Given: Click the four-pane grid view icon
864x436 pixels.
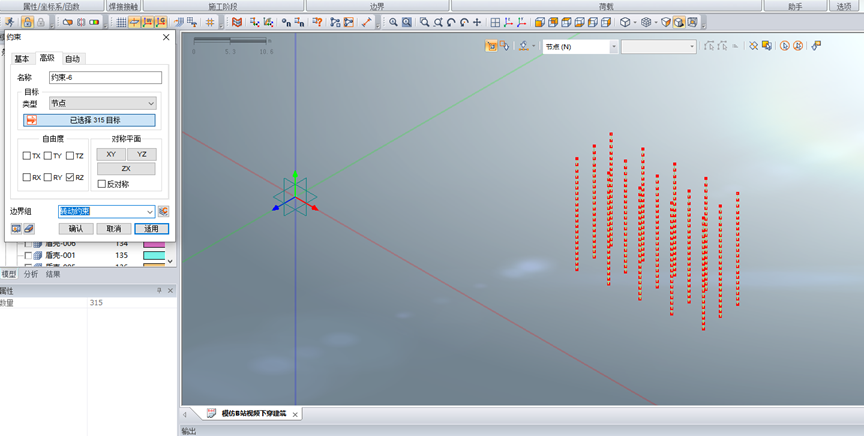Looking at the screenshot, I should [x=495, y=23].
